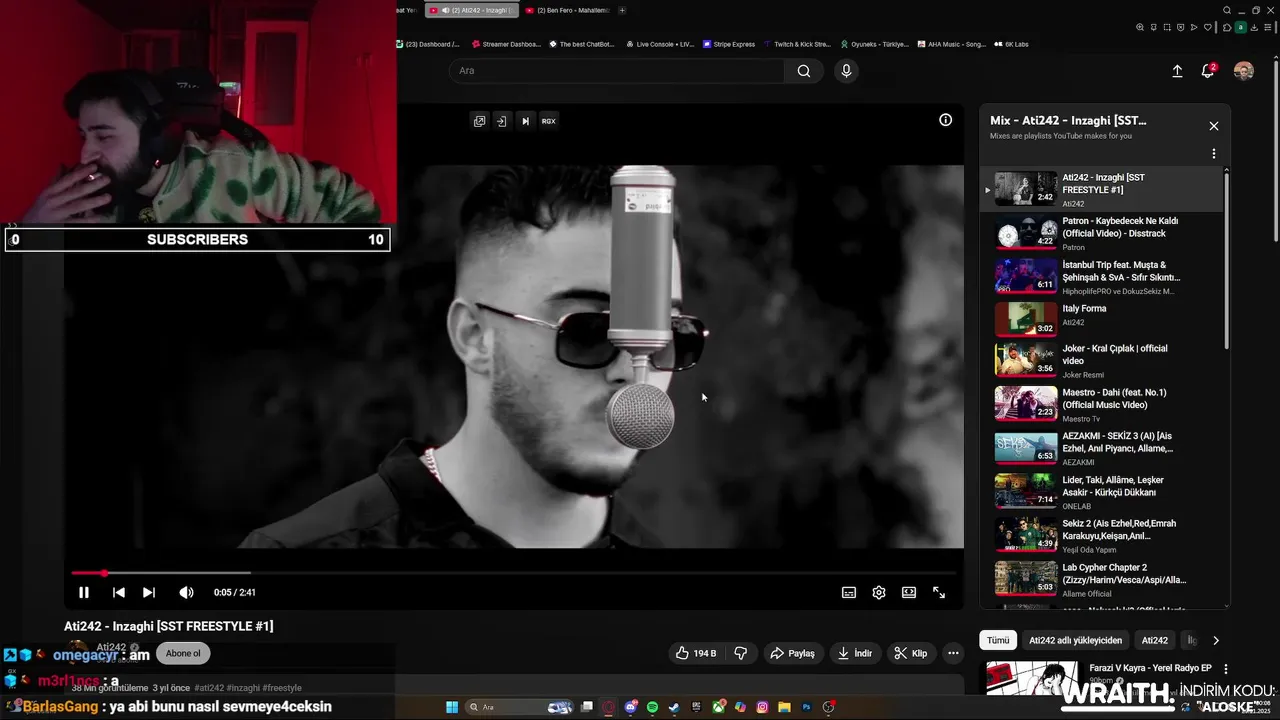
Task: Play İstanbul Trip feat. Muşta video
Action: pyautogui.click(x=1102, y=277)
